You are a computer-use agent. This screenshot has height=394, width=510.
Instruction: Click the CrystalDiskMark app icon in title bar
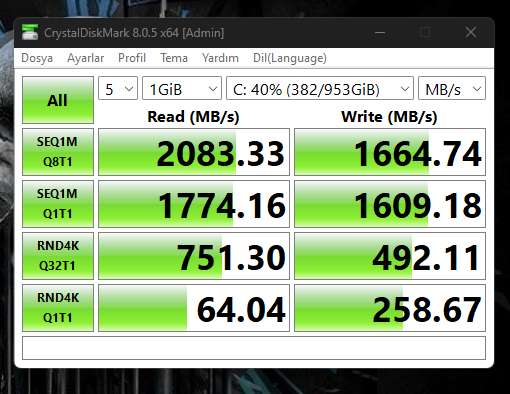pos(30,32)
